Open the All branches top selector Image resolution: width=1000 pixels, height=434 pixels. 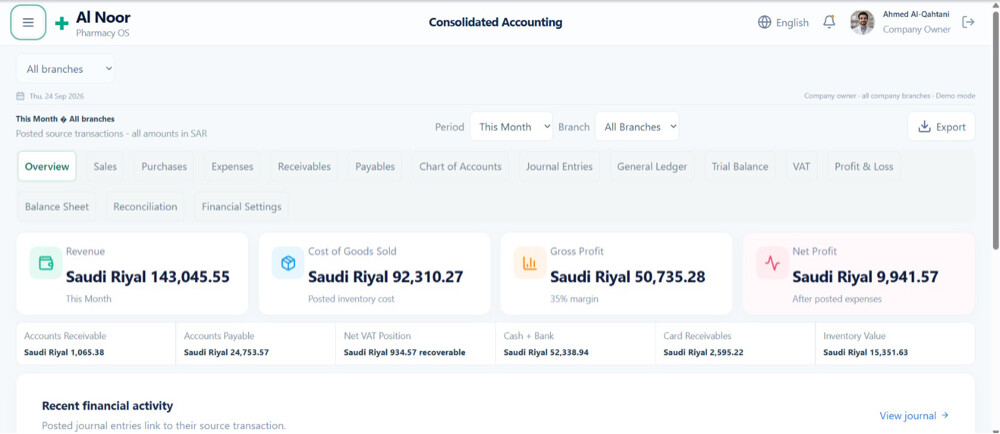click(66, 69)
